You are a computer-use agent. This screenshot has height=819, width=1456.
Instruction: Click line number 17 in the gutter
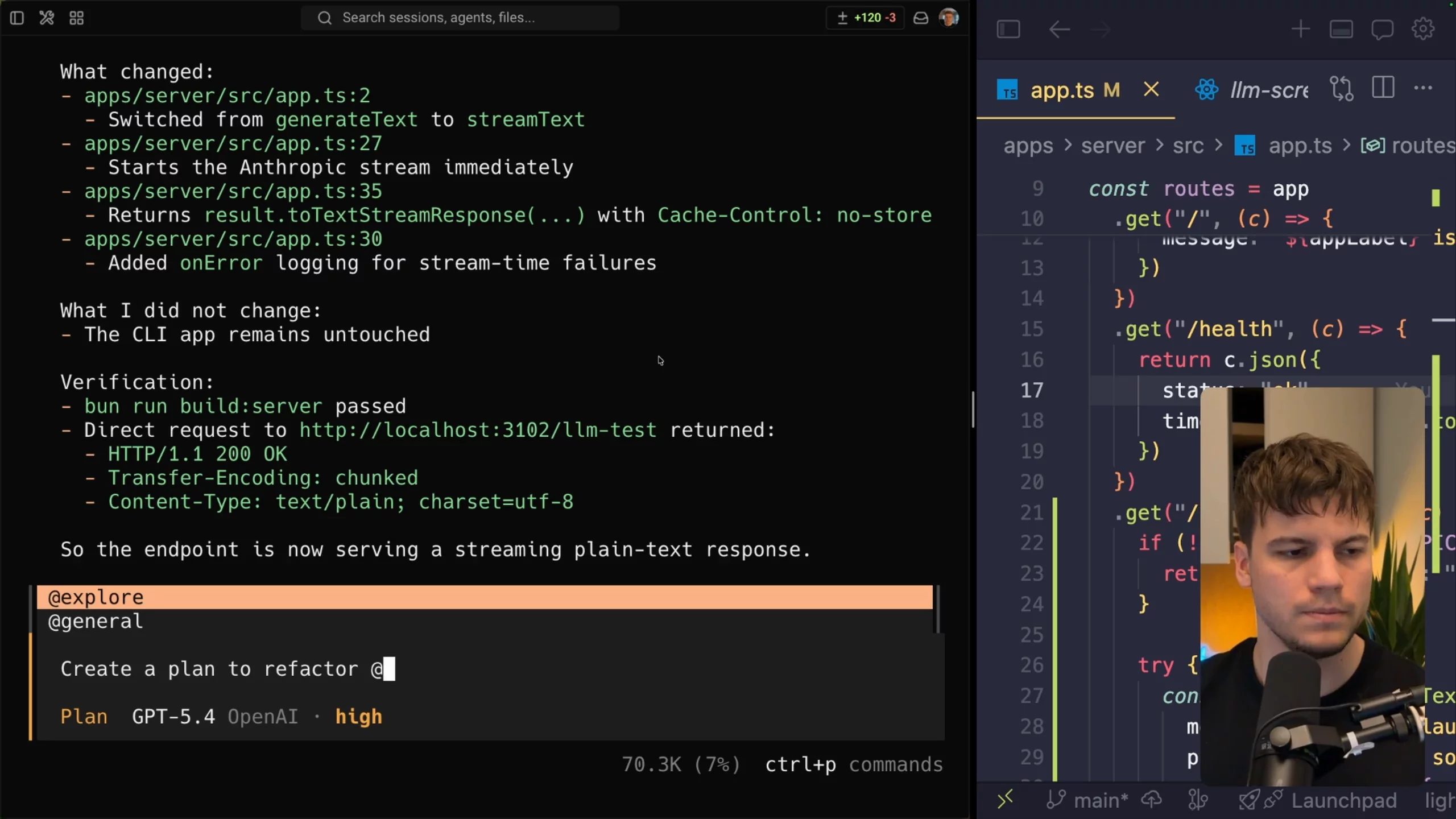(x=1032, y=390)
